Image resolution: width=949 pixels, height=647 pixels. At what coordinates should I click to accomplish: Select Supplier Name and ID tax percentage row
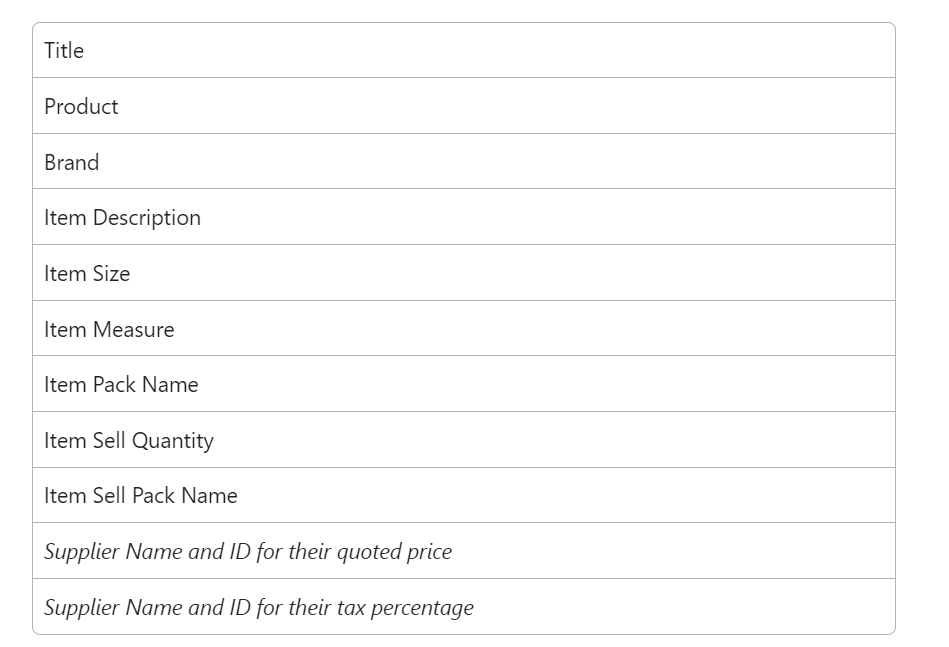[464, 607]
